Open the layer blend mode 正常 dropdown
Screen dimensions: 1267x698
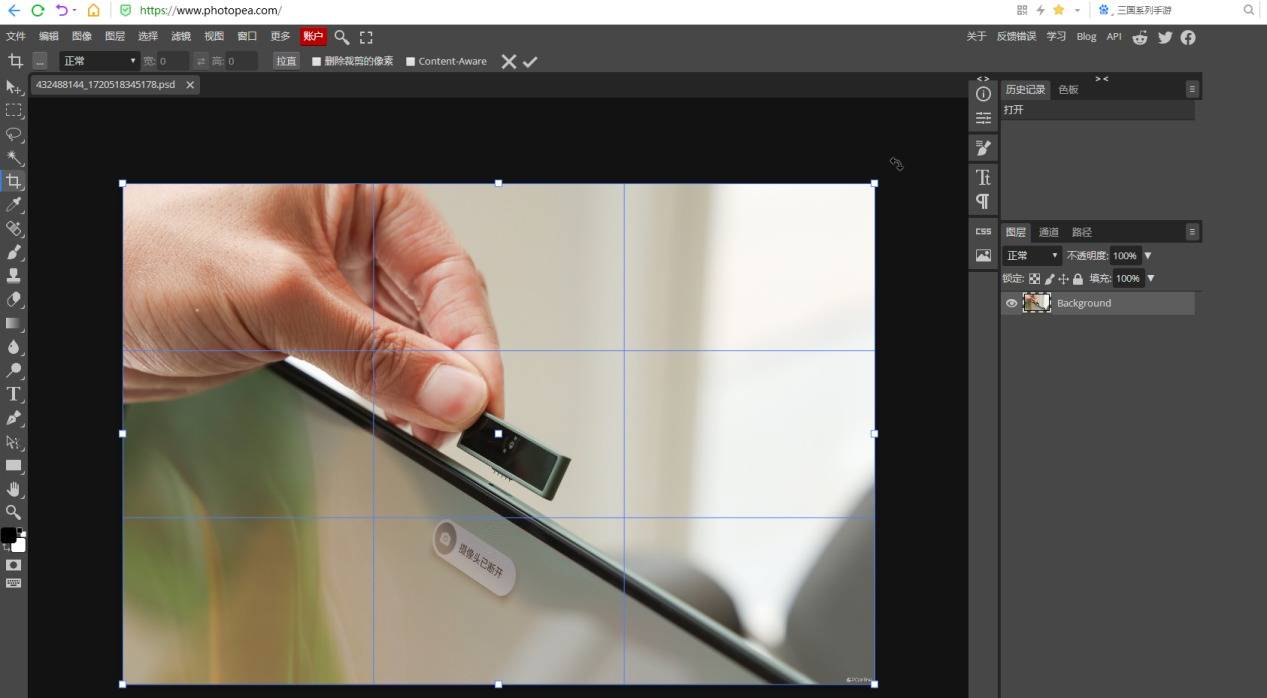tap(1031, 256)
